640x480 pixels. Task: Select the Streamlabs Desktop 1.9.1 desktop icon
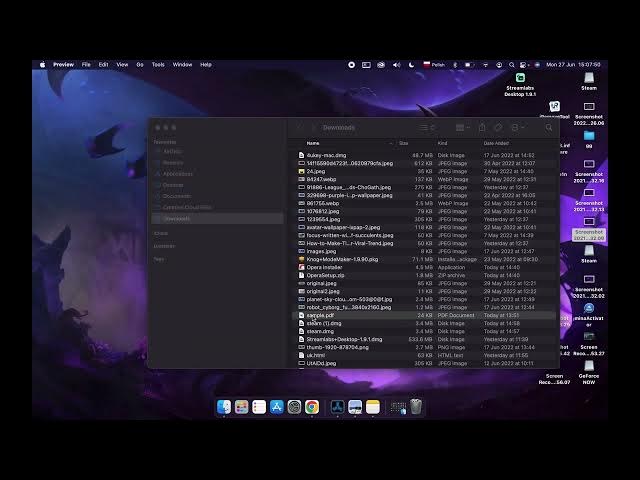pos(520,84)
